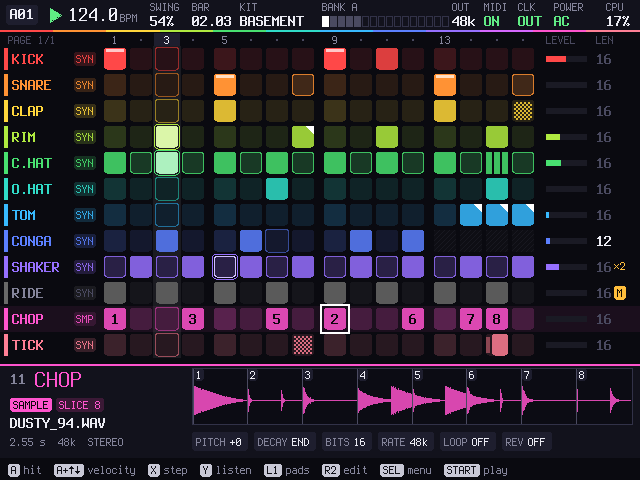The image size is (640, 480).
Task: Click the BANK A progress indicator
Action: click(385, 21)
